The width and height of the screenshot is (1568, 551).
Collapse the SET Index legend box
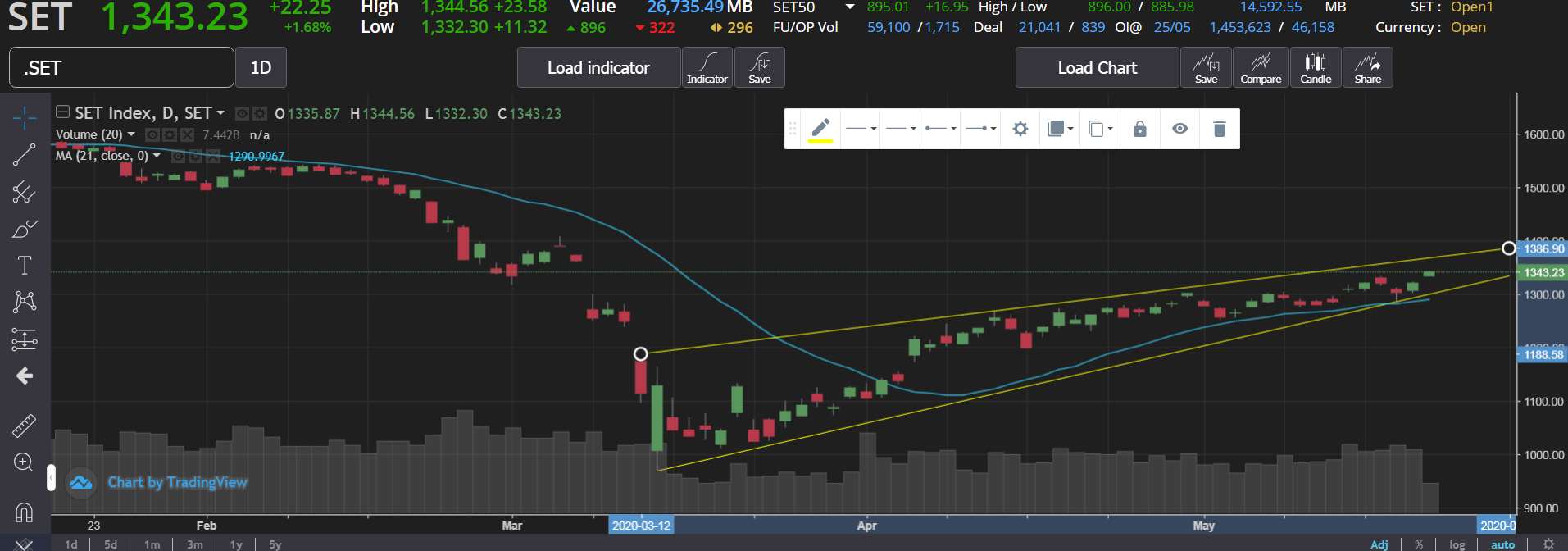pyautogui.click(x=62, y=112)
